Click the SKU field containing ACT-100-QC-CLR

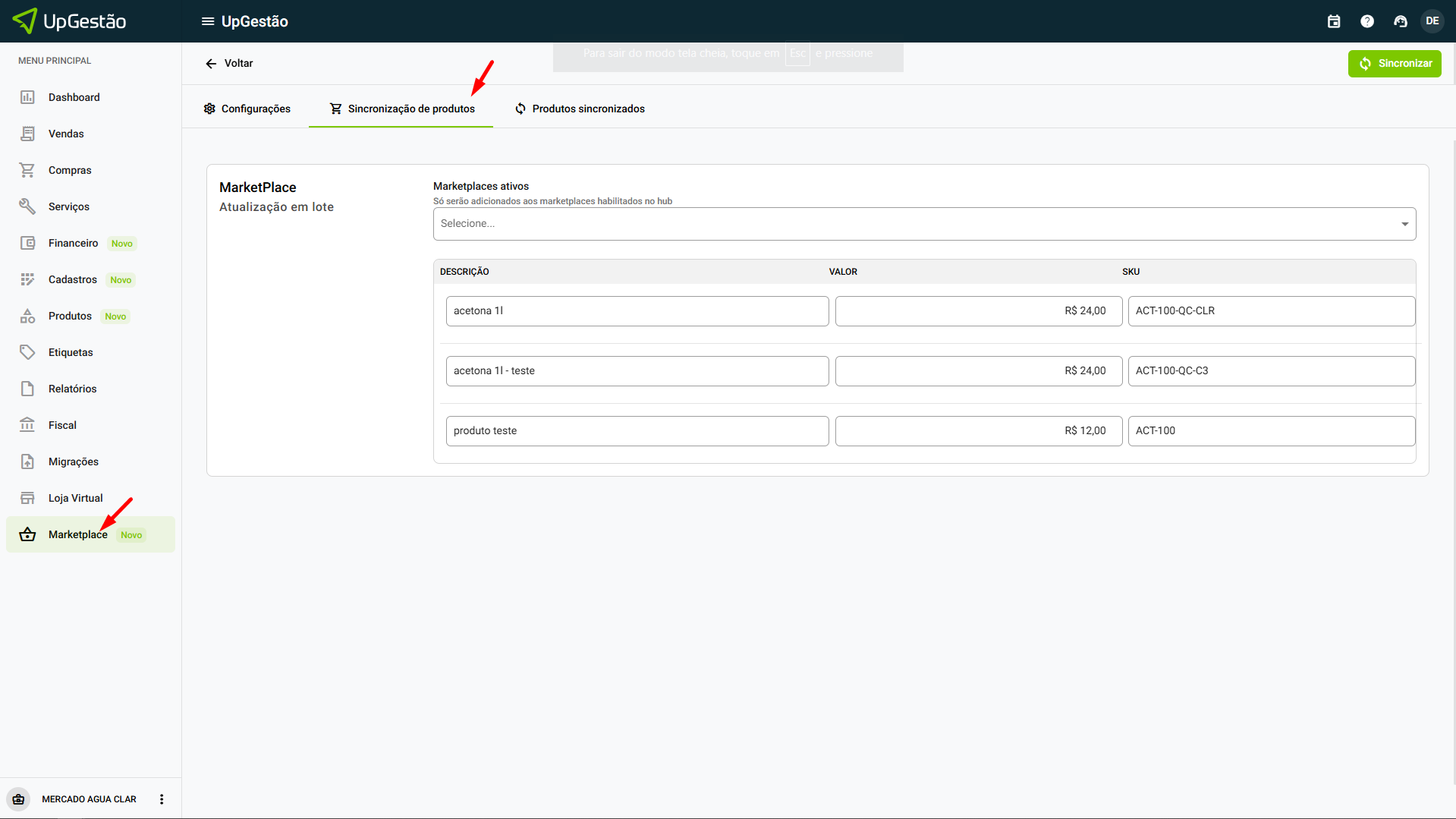click(1271, 311)
